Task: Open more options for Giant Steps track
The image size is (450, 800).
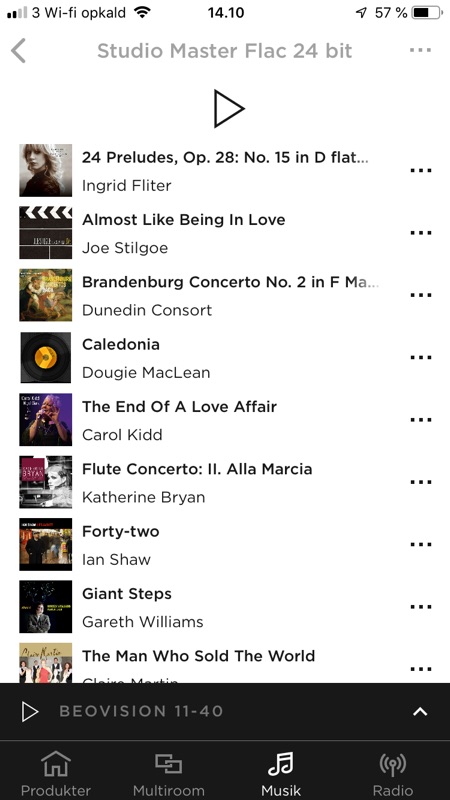Action: pos(420,607)
